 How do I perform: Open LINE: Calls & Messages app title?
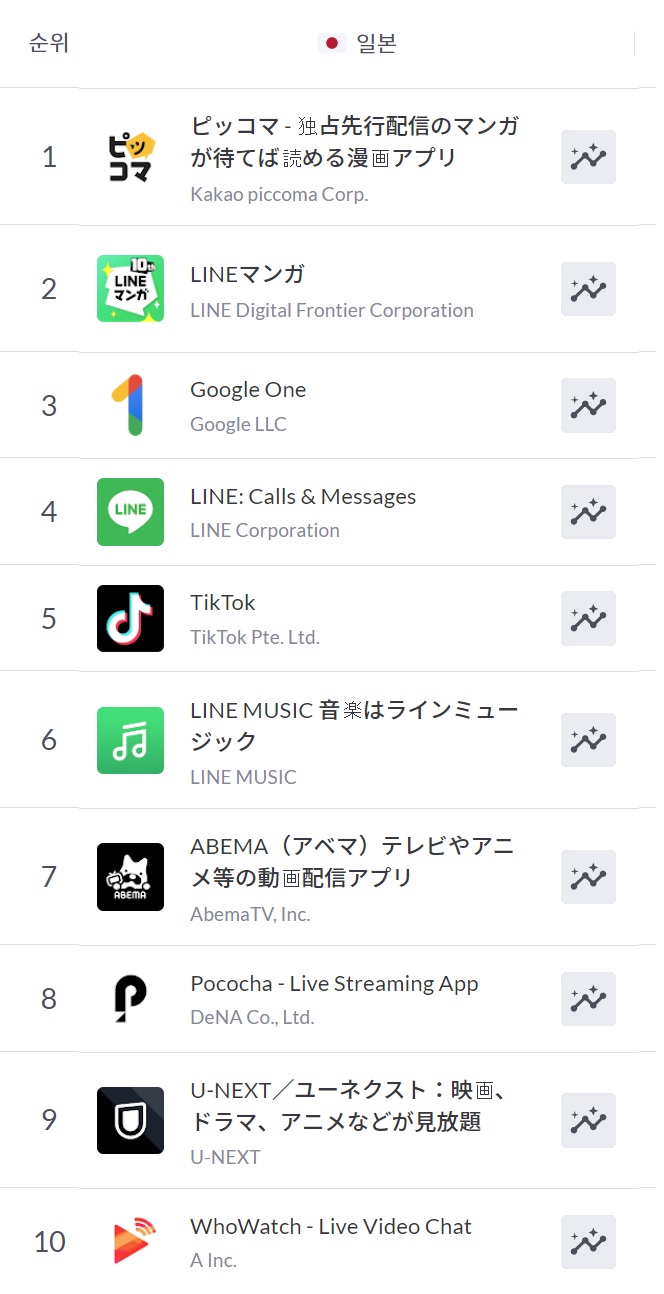303,497
